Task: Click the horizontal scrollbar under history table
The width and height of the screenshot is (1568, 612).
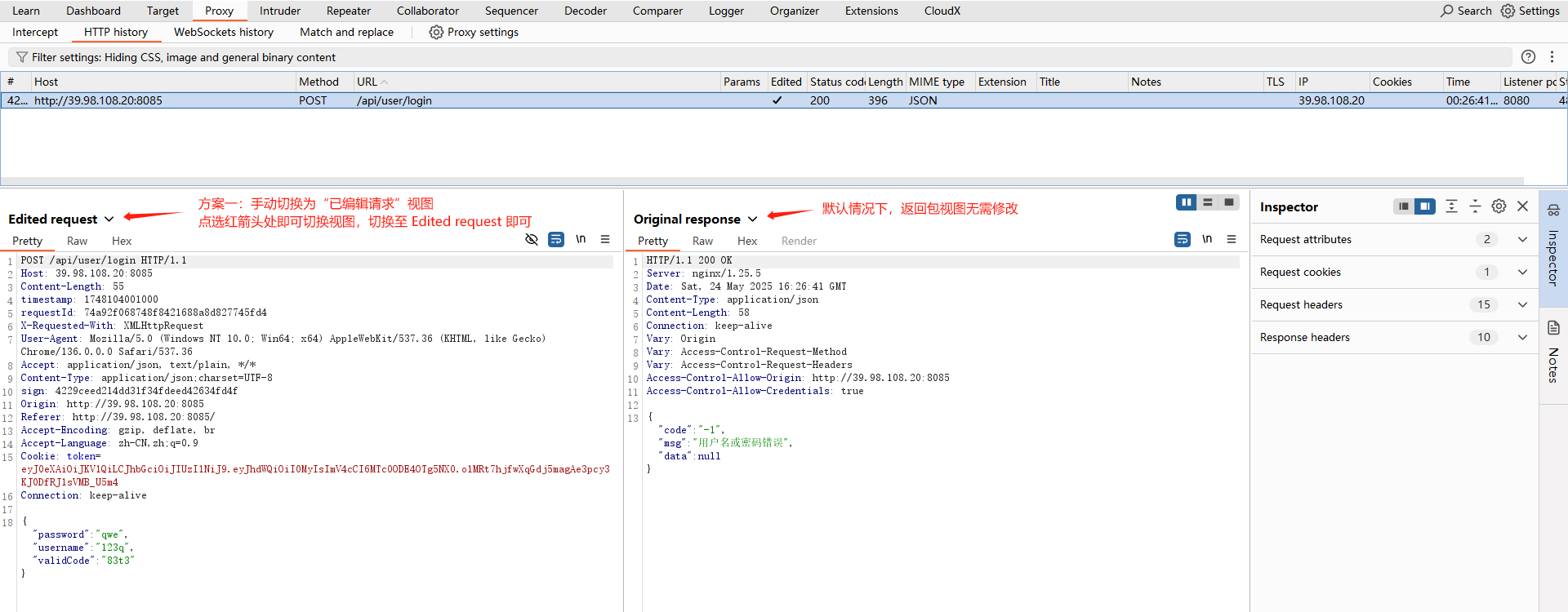Action: click(x=762, y=181)
